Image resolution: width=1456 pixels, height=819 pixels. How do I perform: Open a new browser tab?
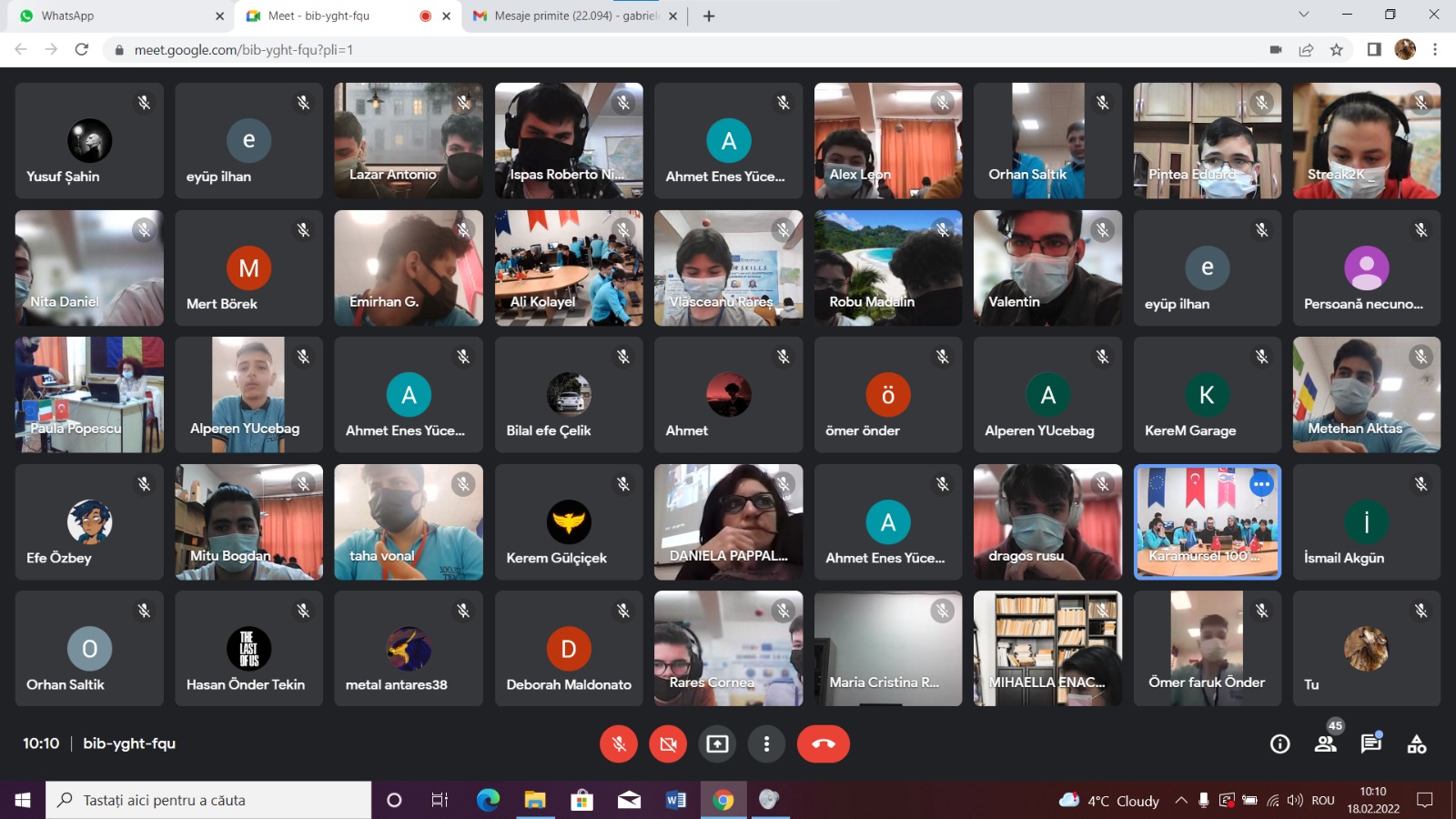click(709, 15)
